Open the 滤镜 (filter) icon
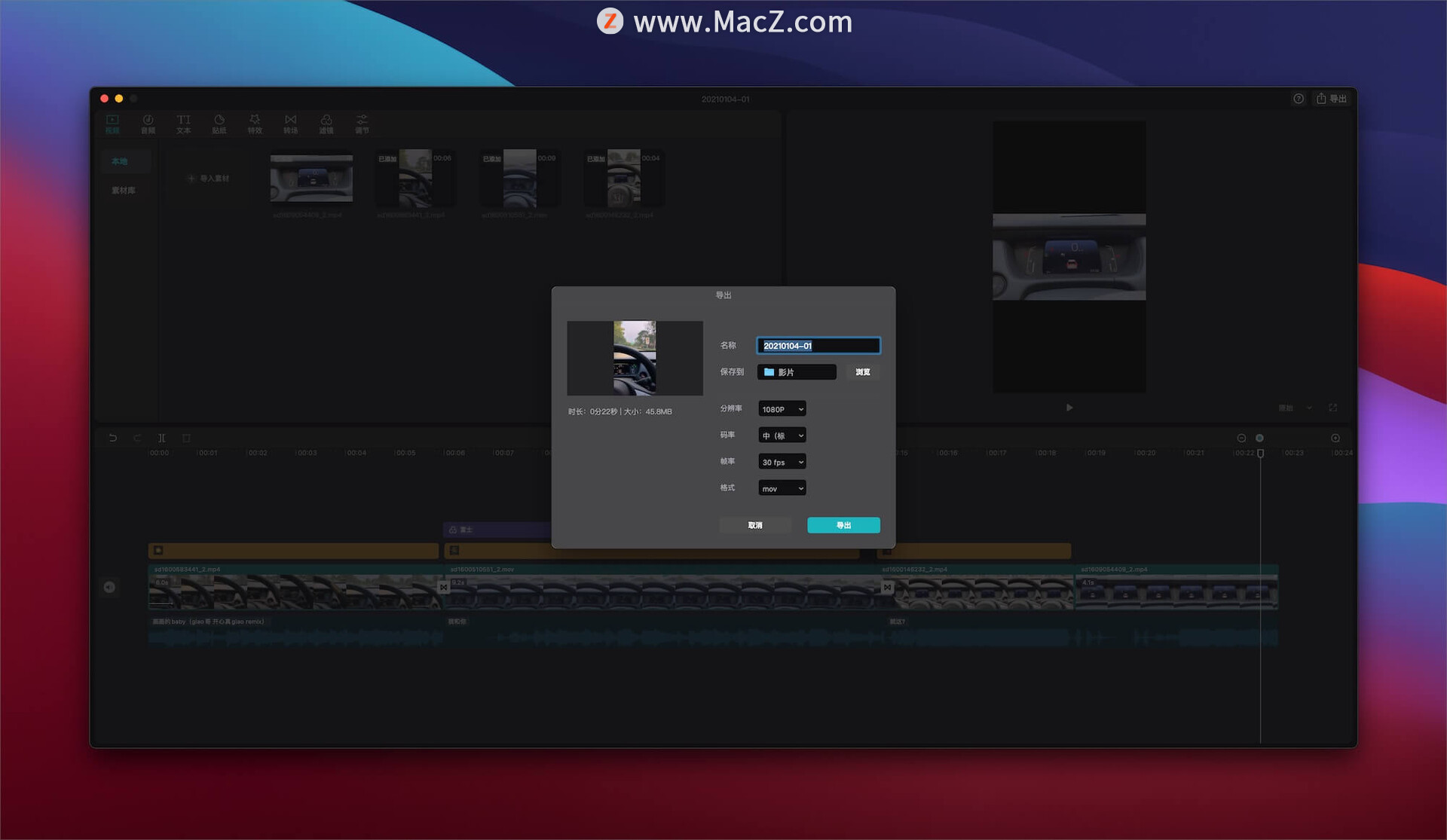 tap(326, 124)
